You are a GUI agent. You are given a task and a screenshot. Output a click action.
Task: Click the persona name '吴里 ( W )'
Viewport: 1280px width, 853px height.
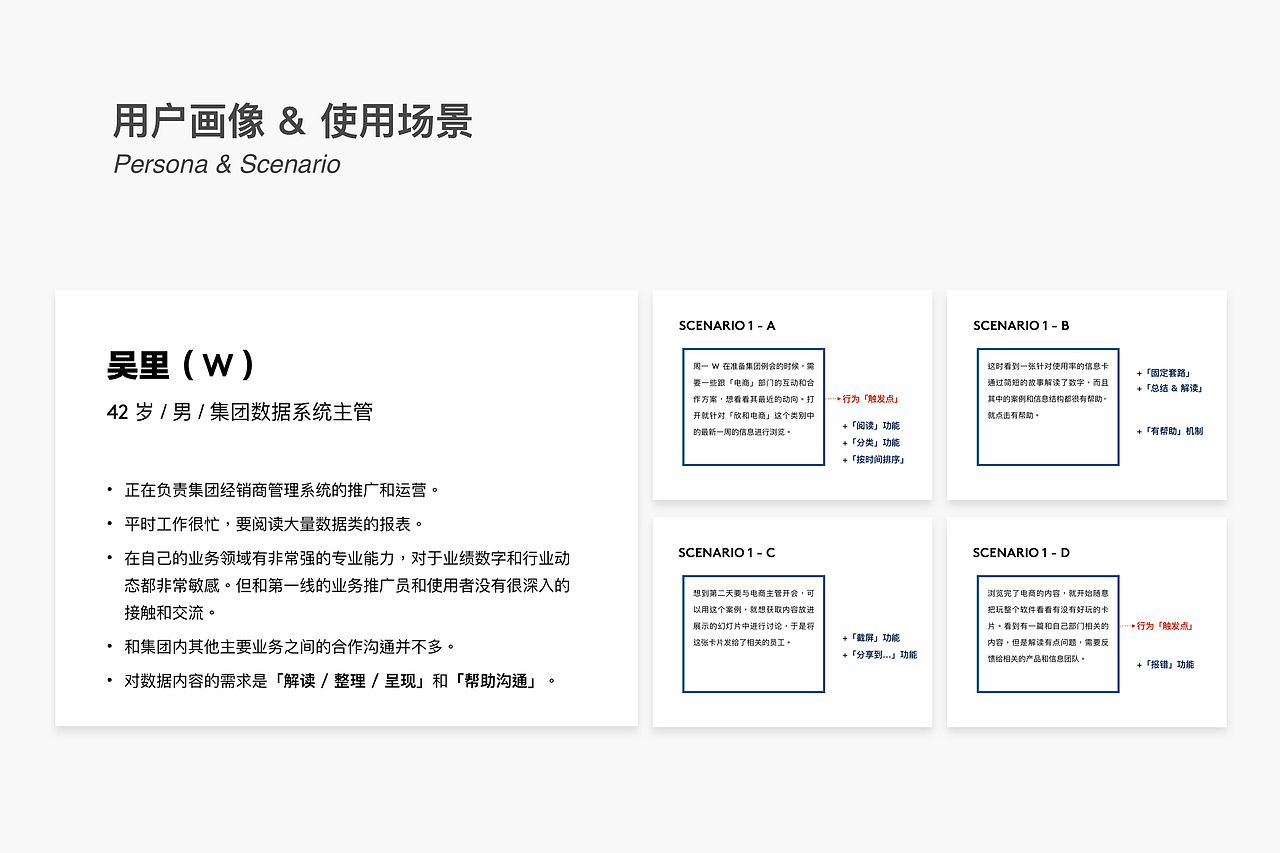pos(181,365)
